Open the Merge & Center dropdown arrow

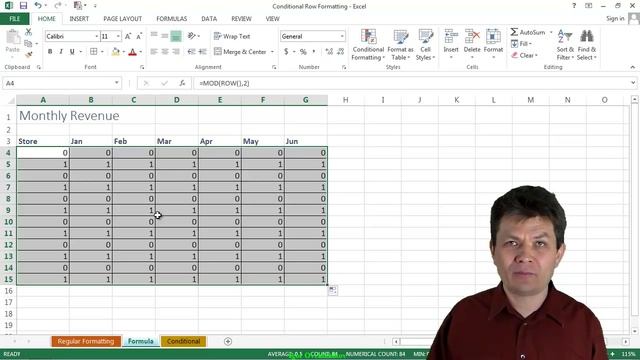coord(272,52)
